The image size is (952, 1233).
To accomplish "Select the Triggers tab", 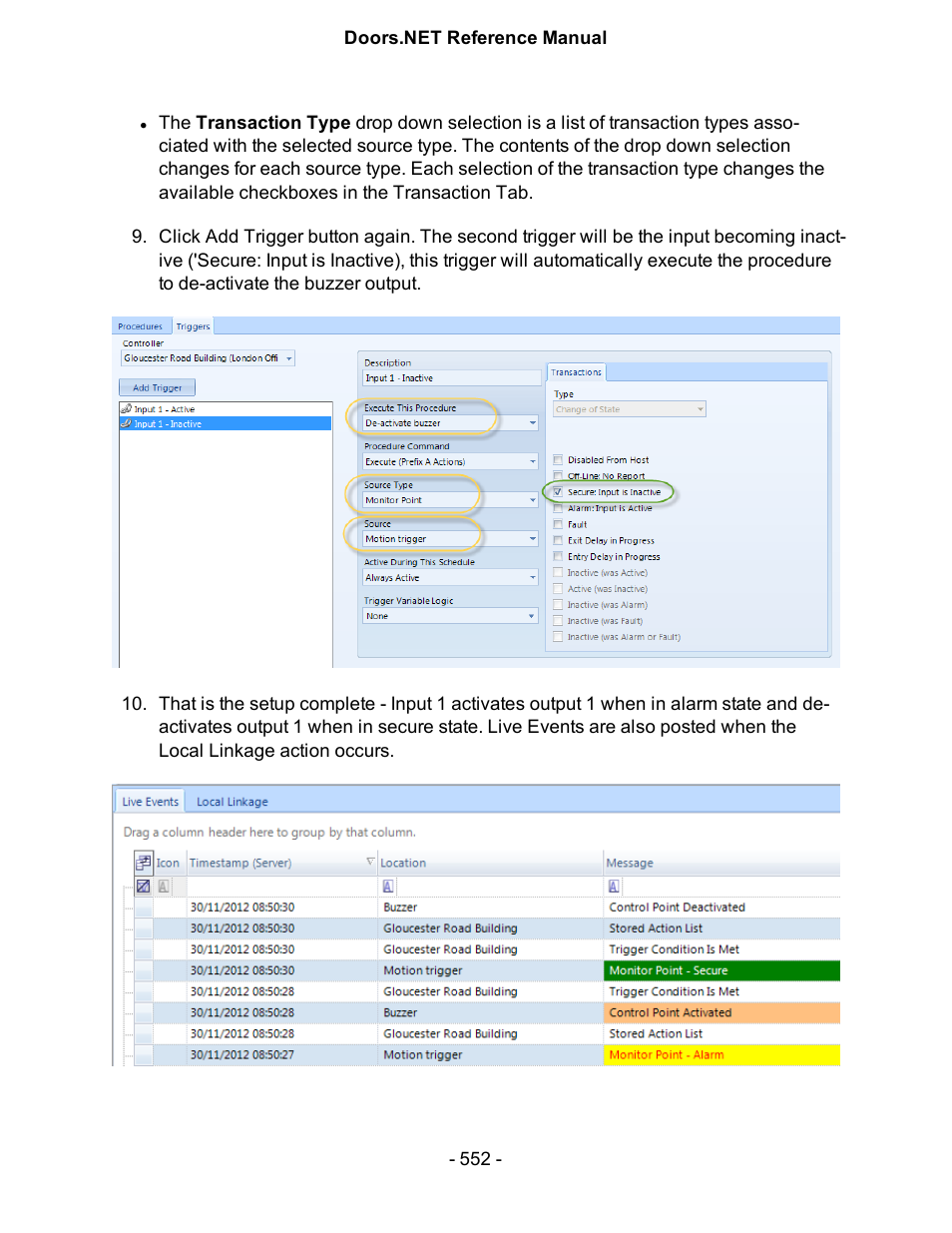I will click(x=193, y=326).
